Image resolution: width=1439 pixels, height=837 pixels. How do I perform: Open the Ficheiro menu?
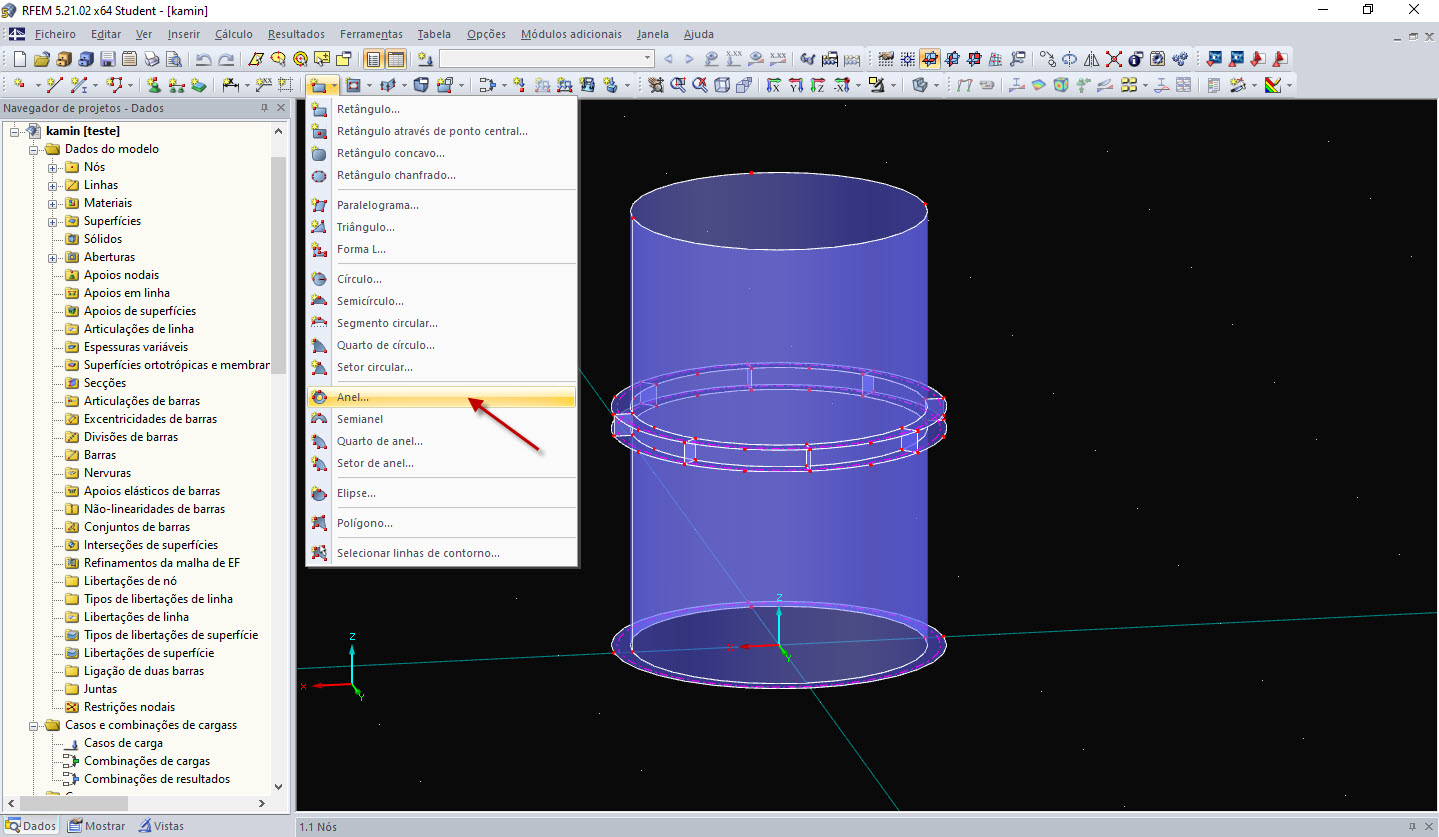(x=55, y=34)
